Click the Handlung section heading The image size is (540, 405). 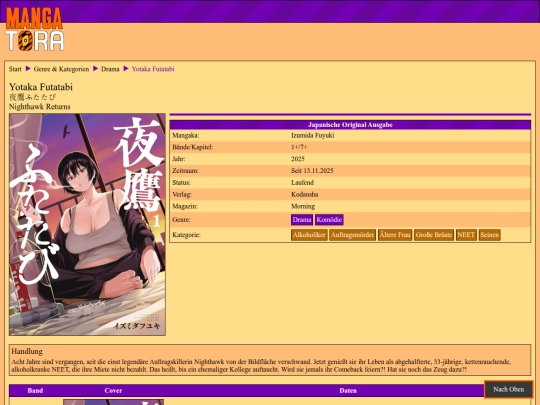pos(27,351)
